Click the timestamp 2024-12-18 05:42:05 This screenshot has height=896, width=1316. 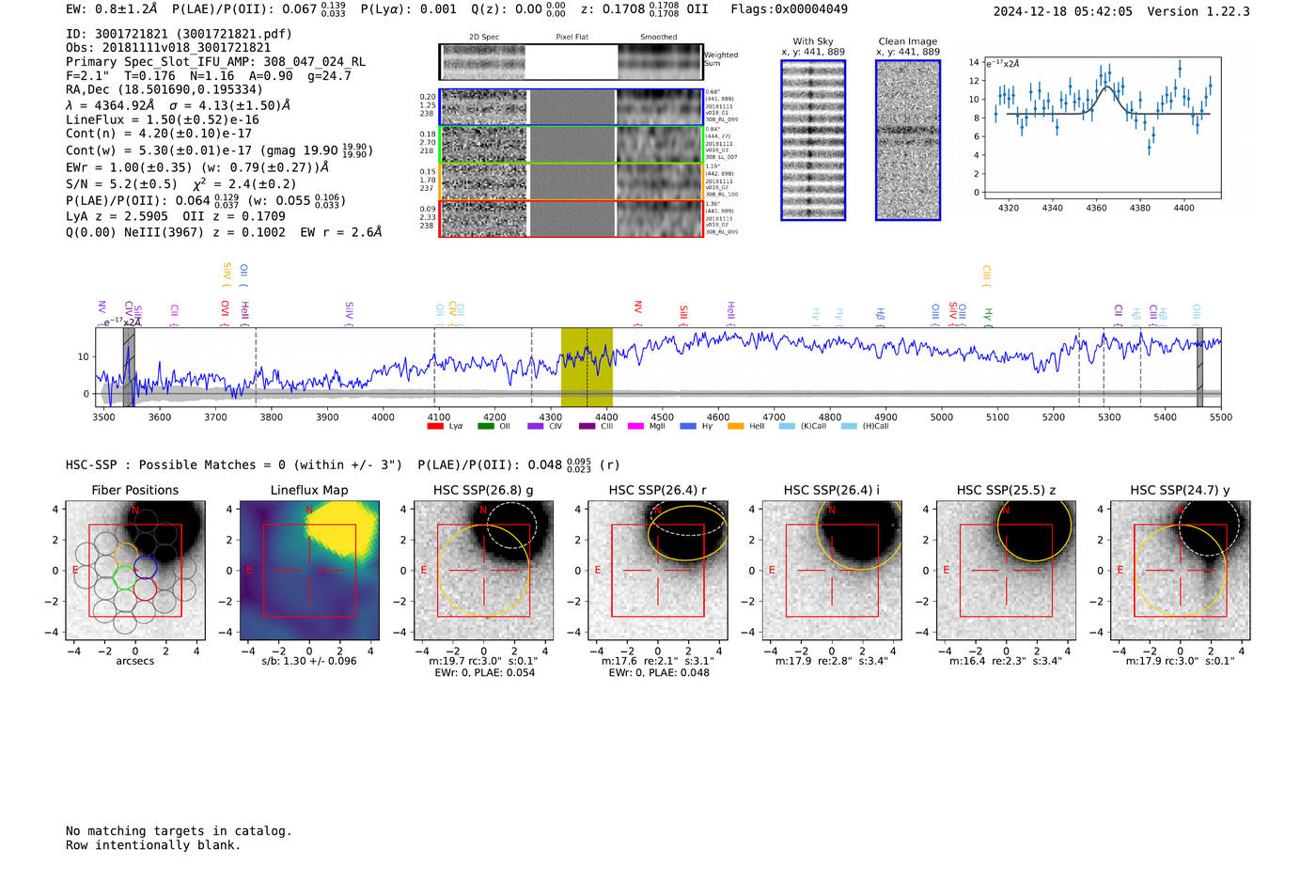(1063, 11)
